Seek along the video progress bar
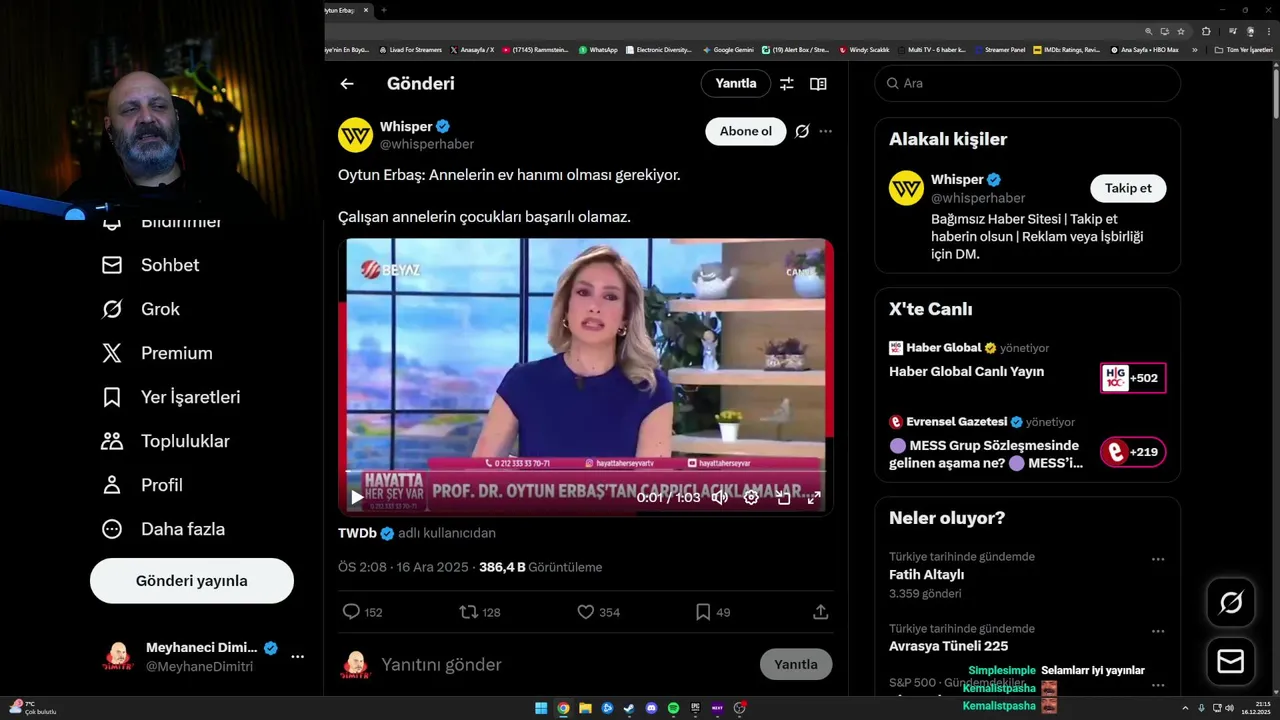Screen dimensions: 1280x720 (x=586, y=471)
